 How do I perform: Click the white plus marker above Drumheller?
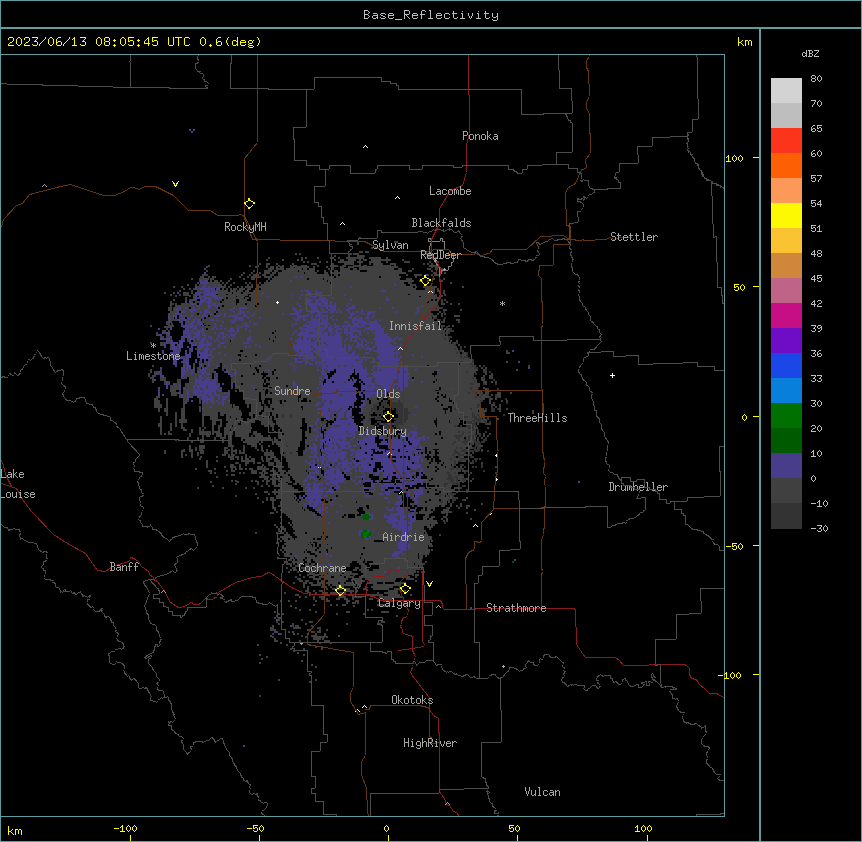point(612,375)
